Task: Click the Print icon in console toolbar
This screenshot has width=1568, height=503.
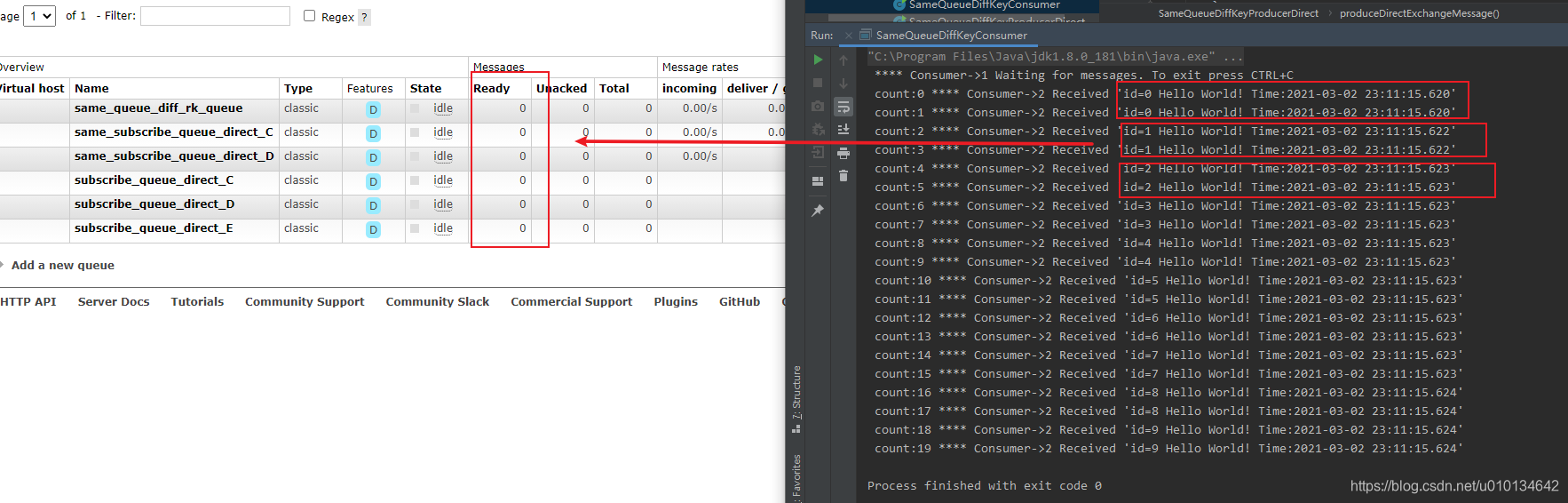Action: (843, 153)
